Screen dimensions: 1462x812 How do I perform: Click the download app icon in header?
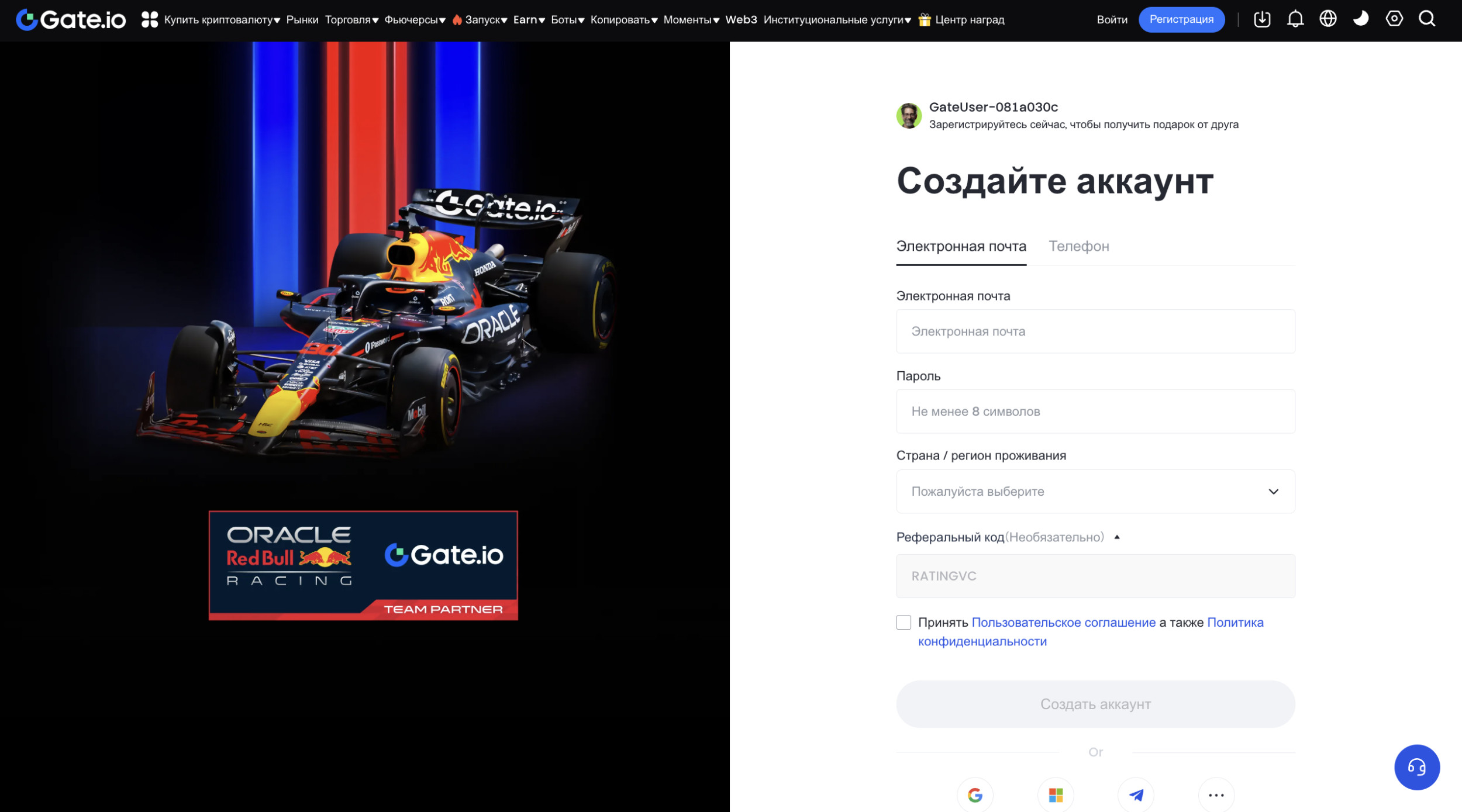[1262, 19]
